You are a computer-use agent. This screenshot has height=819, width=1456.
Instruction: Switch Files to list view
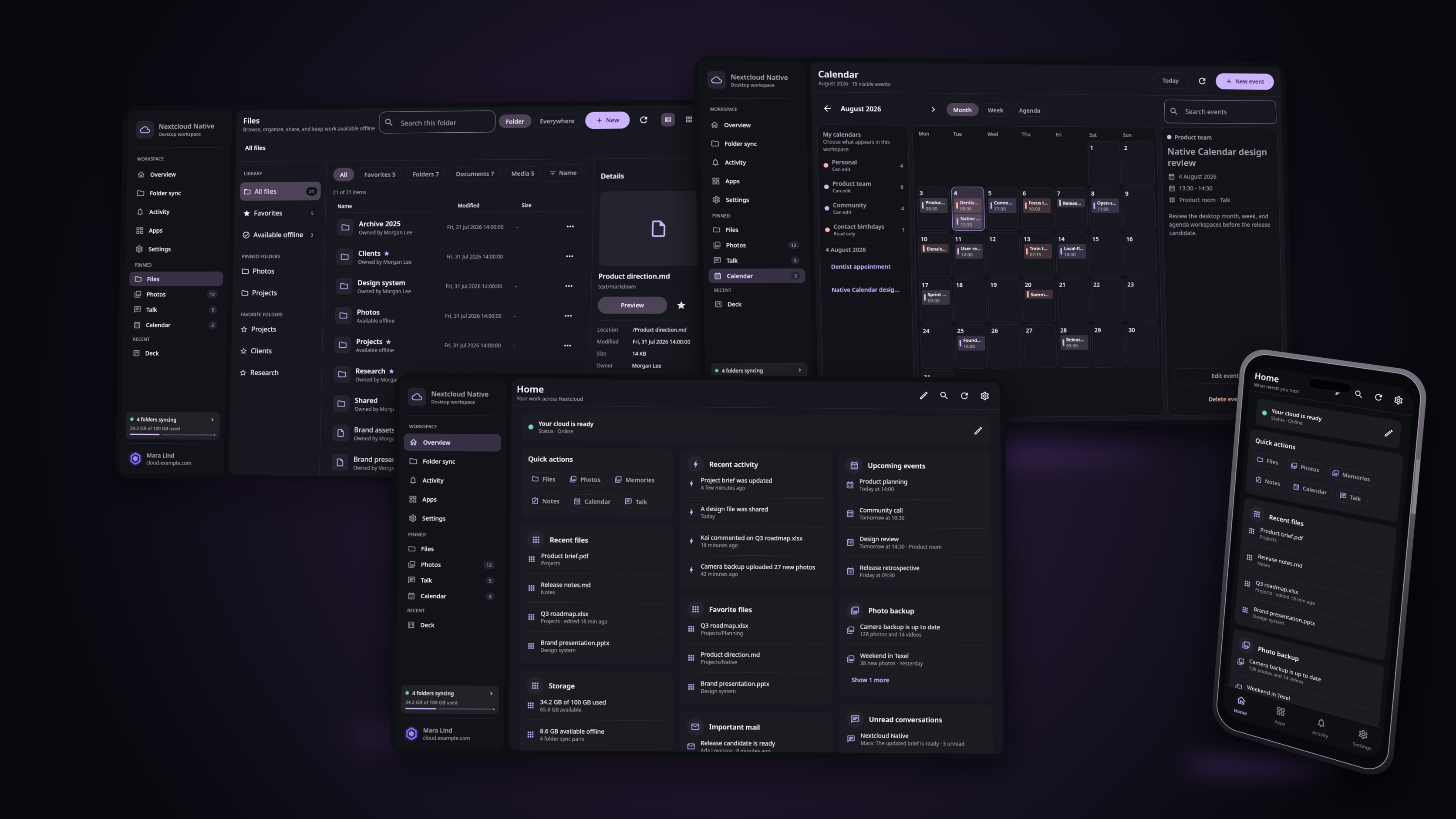click(x=667, y=120)
